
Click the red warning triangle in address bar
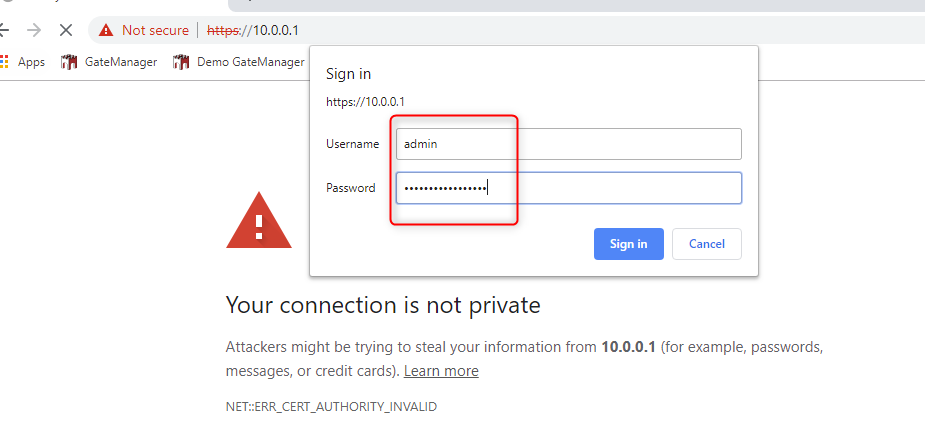(106, 30)
